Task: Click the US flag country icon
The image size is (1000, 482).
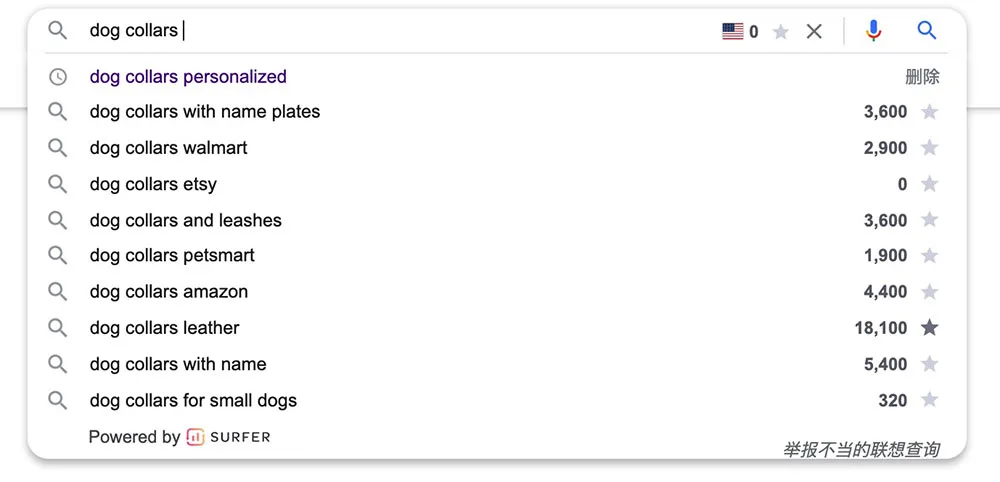Action: (733, 31)
